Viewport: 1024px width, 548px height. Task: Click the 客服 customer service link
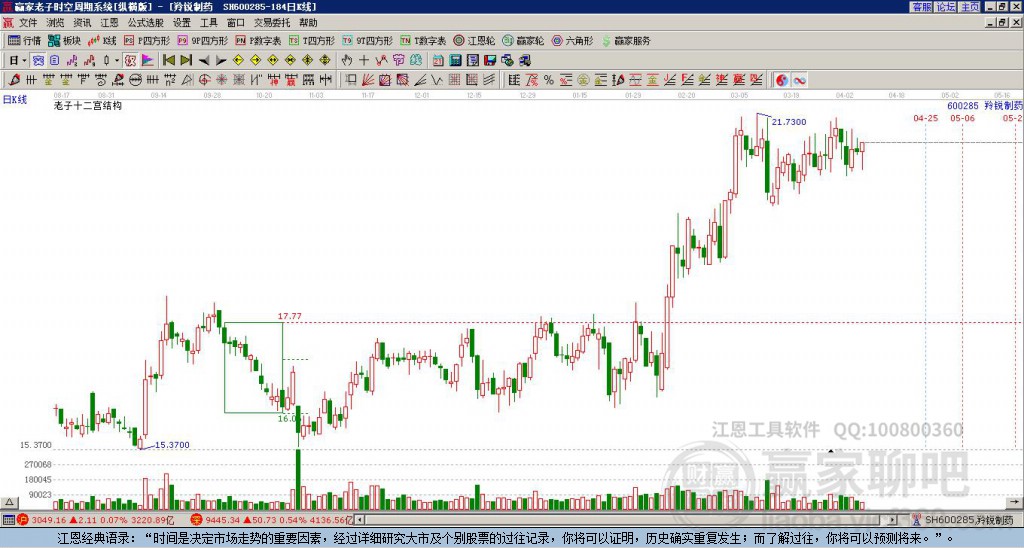922,7
